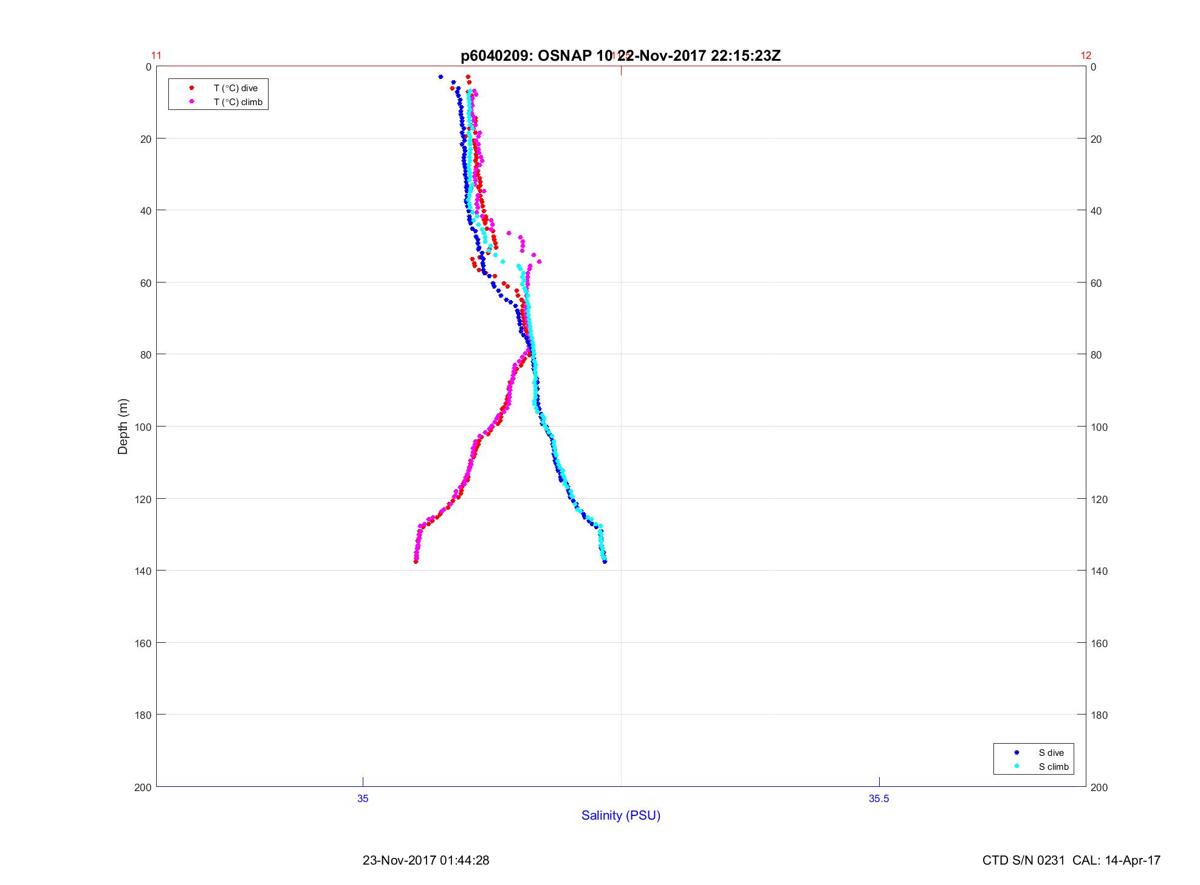Click the right-axis depth tick '60'
Screen dimensions: 1200x885
1097,283
